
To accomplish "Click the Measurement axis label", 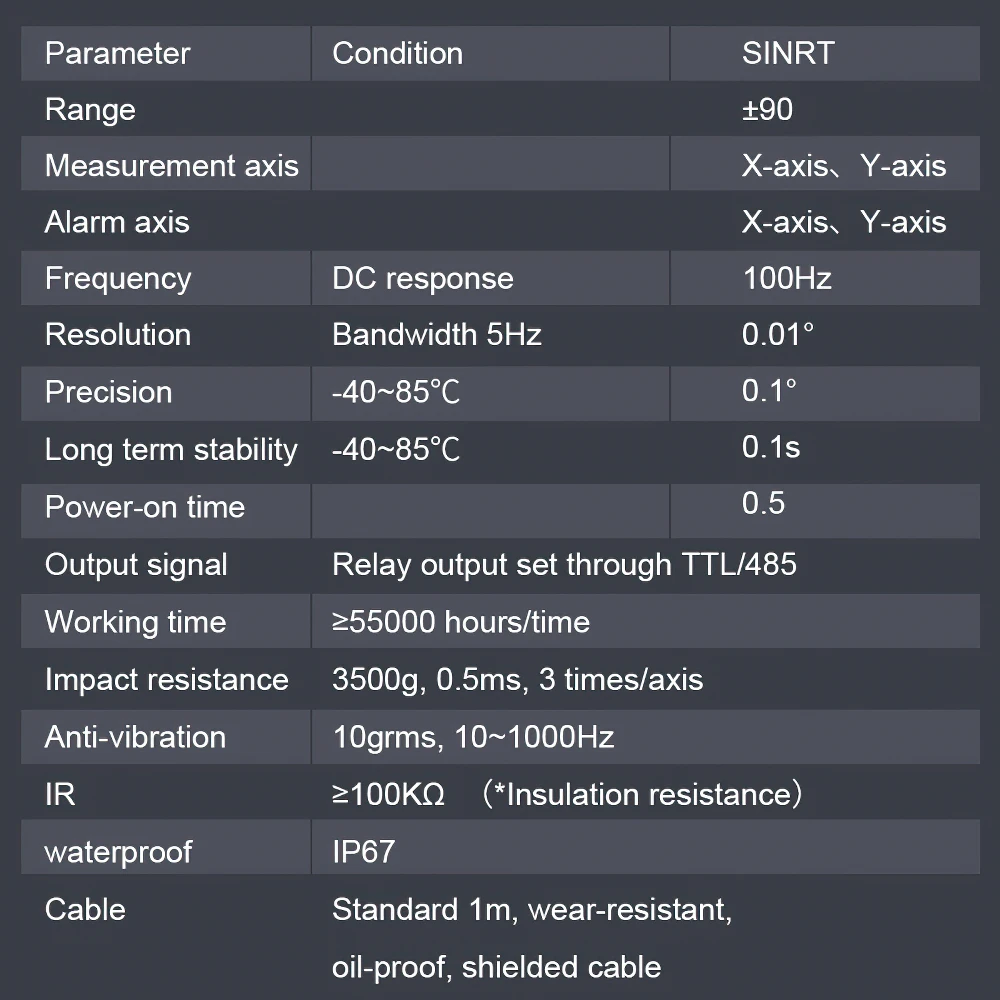I will click(x=172, y=166).
